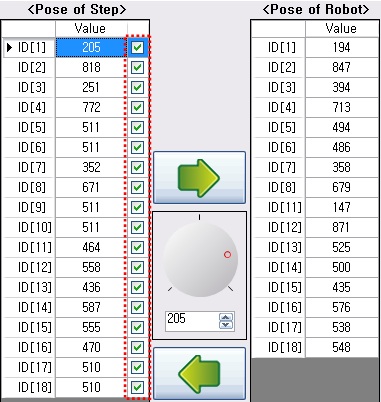Select the ID[11] row in Pose of Robot
Screen dimensions: 381x402
[x=315, y=207]
